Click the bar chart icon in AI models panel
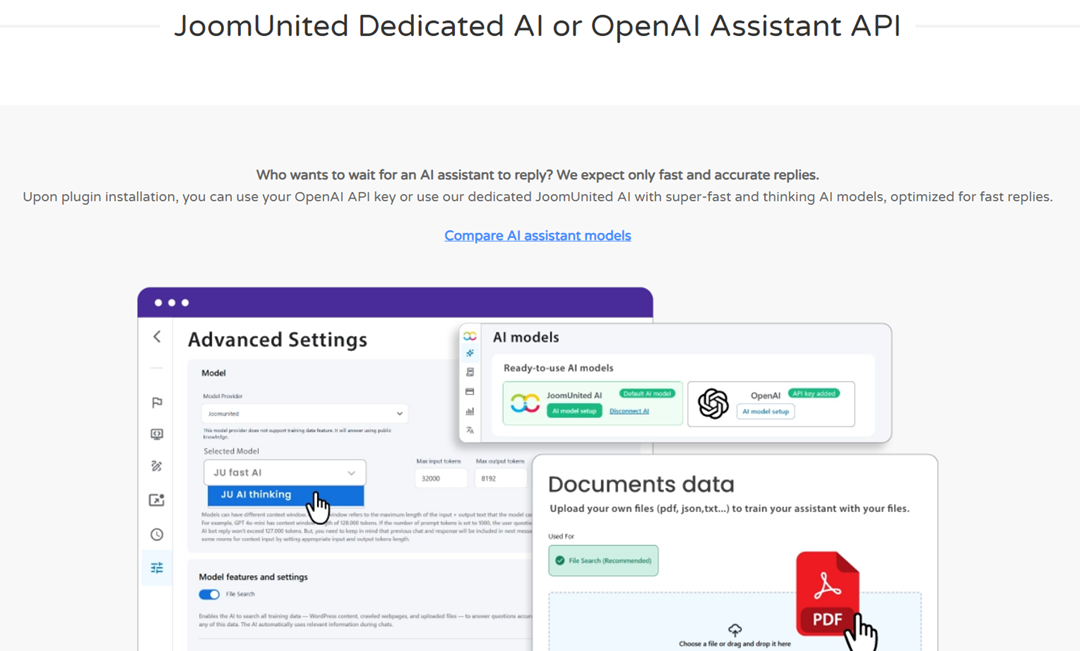This screenshot has width=1080, height=651. tap(470, 411)
